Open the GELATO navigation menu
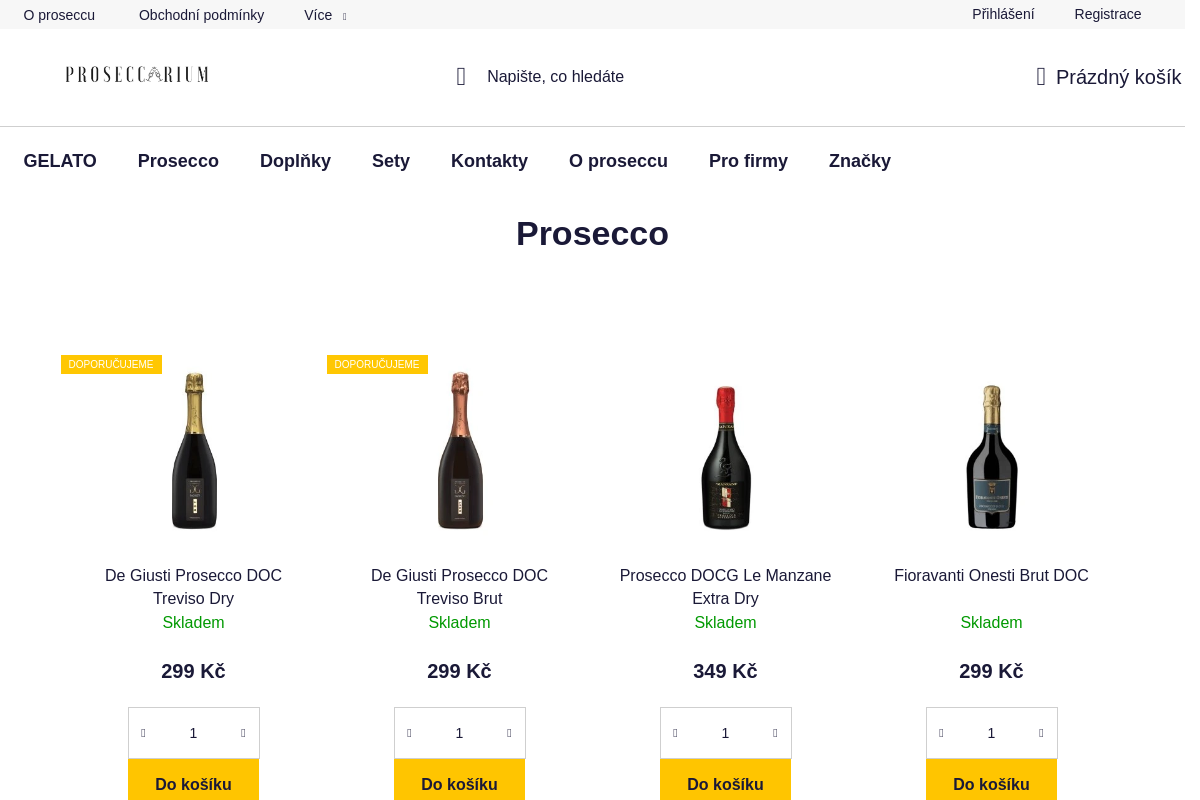The image size is (1200, 800). coord(60,161)
